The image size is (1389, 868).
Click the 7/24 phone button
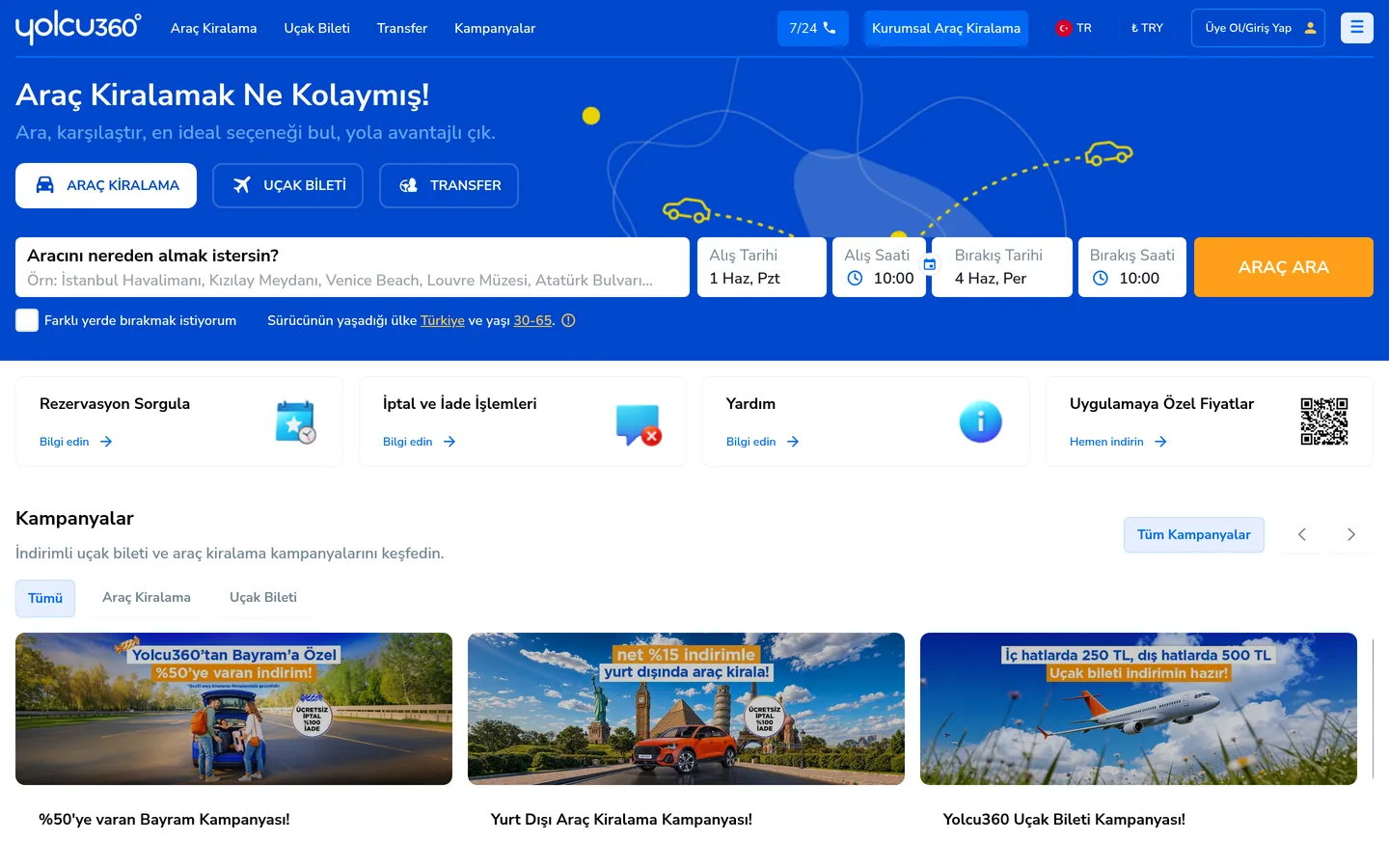[x=813, y=28]
